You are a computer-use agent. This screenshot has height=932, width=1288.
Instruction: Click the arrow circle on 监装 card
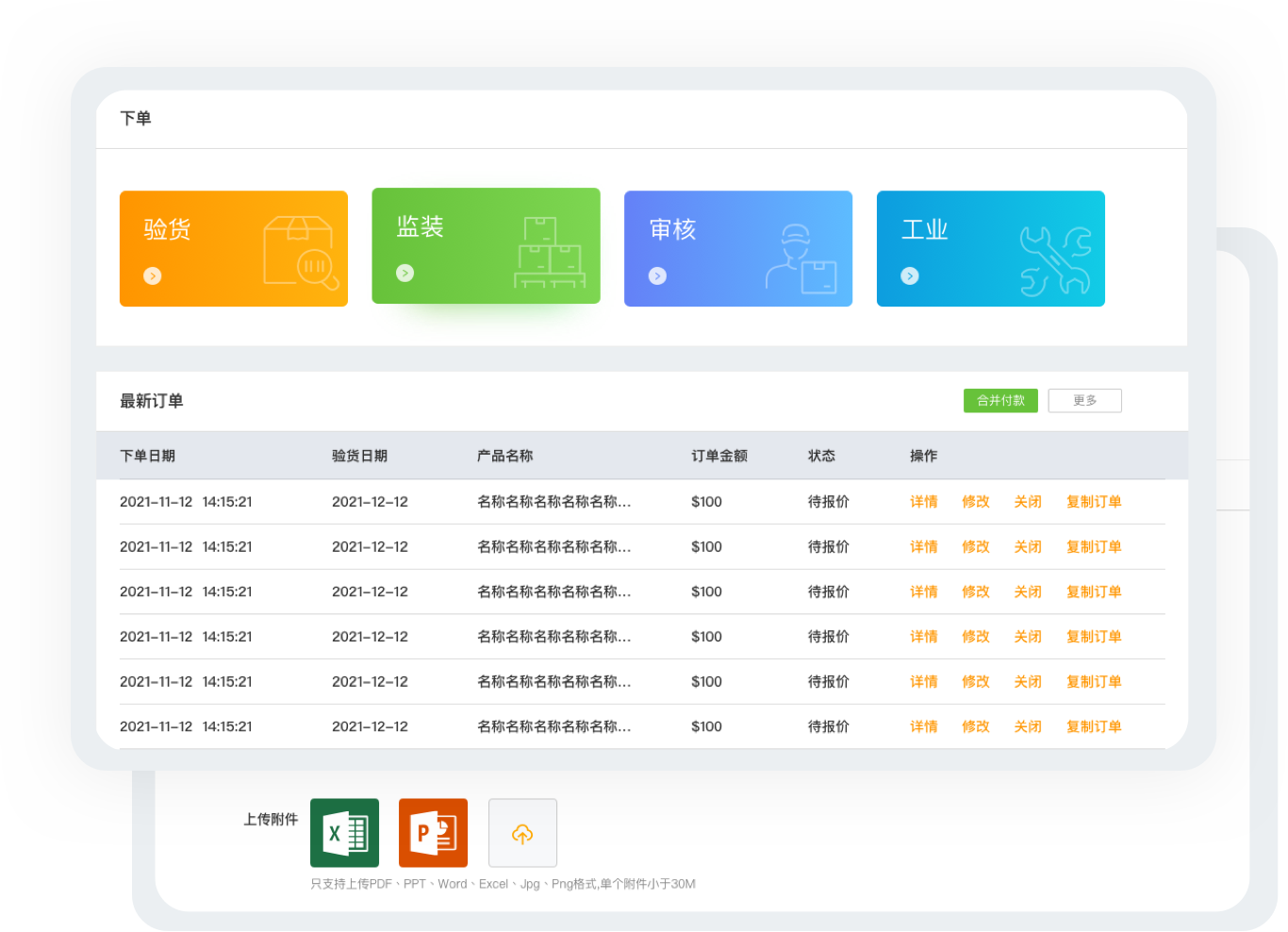point(405,274)
